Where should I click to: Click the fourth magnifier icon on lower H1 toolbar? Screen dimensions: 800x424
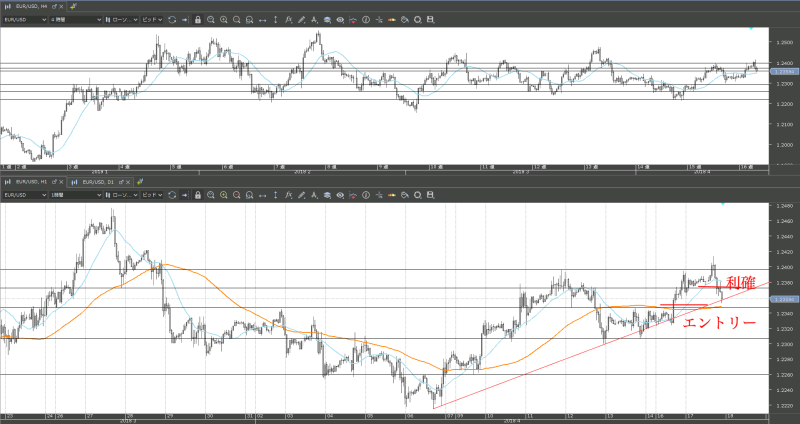tap(249, 195)
